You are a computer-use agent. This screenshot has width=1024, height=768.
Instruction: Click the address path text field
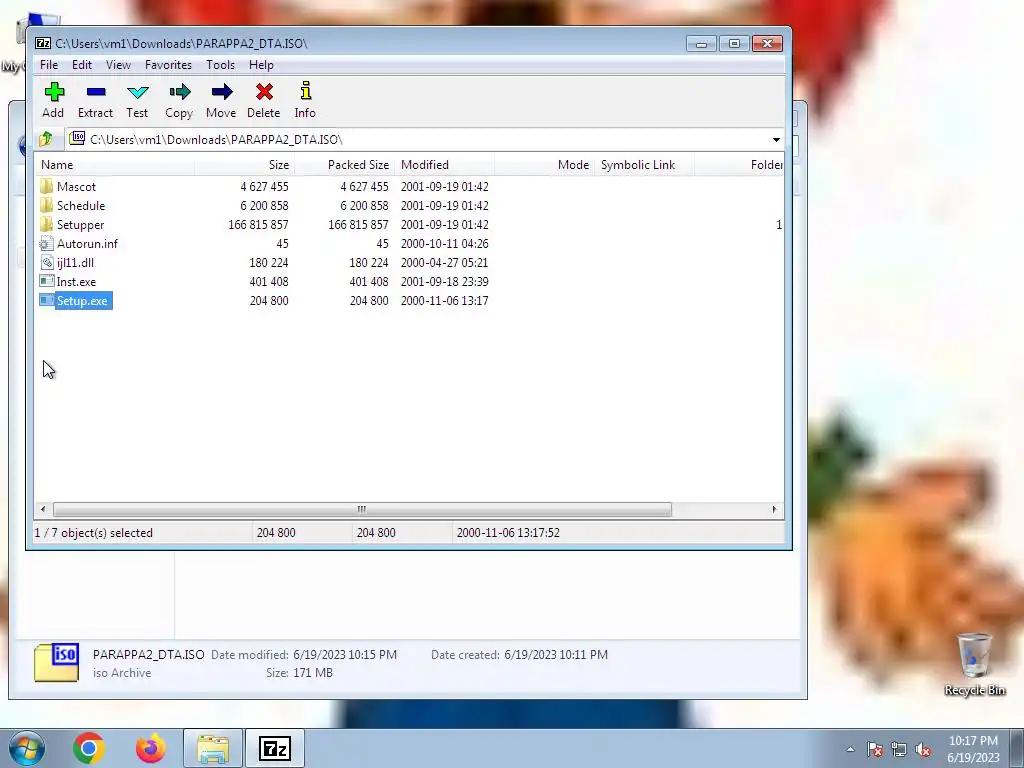tap(418, 140)
